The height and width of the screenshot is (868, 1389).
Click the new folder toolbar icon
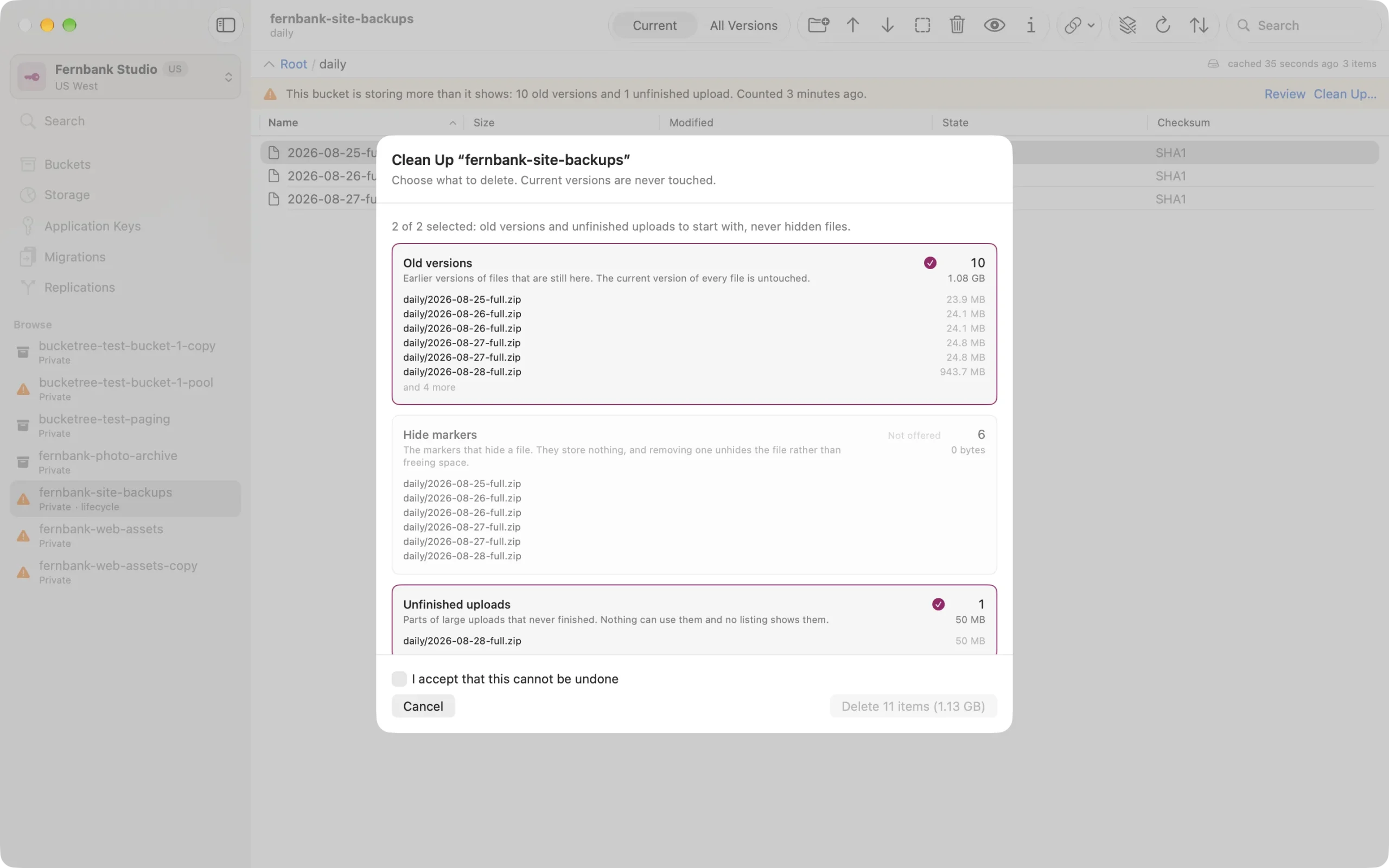(x=818, y=25)
